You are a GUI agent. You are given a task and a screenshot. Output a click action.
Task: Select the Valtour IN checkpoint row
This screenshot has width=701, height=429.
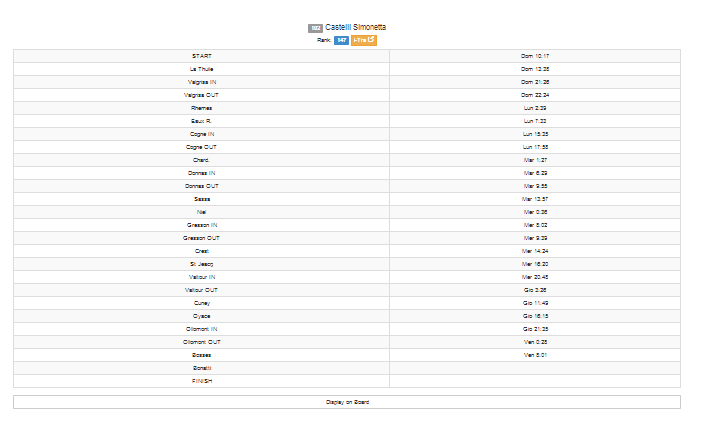(347, 277)
